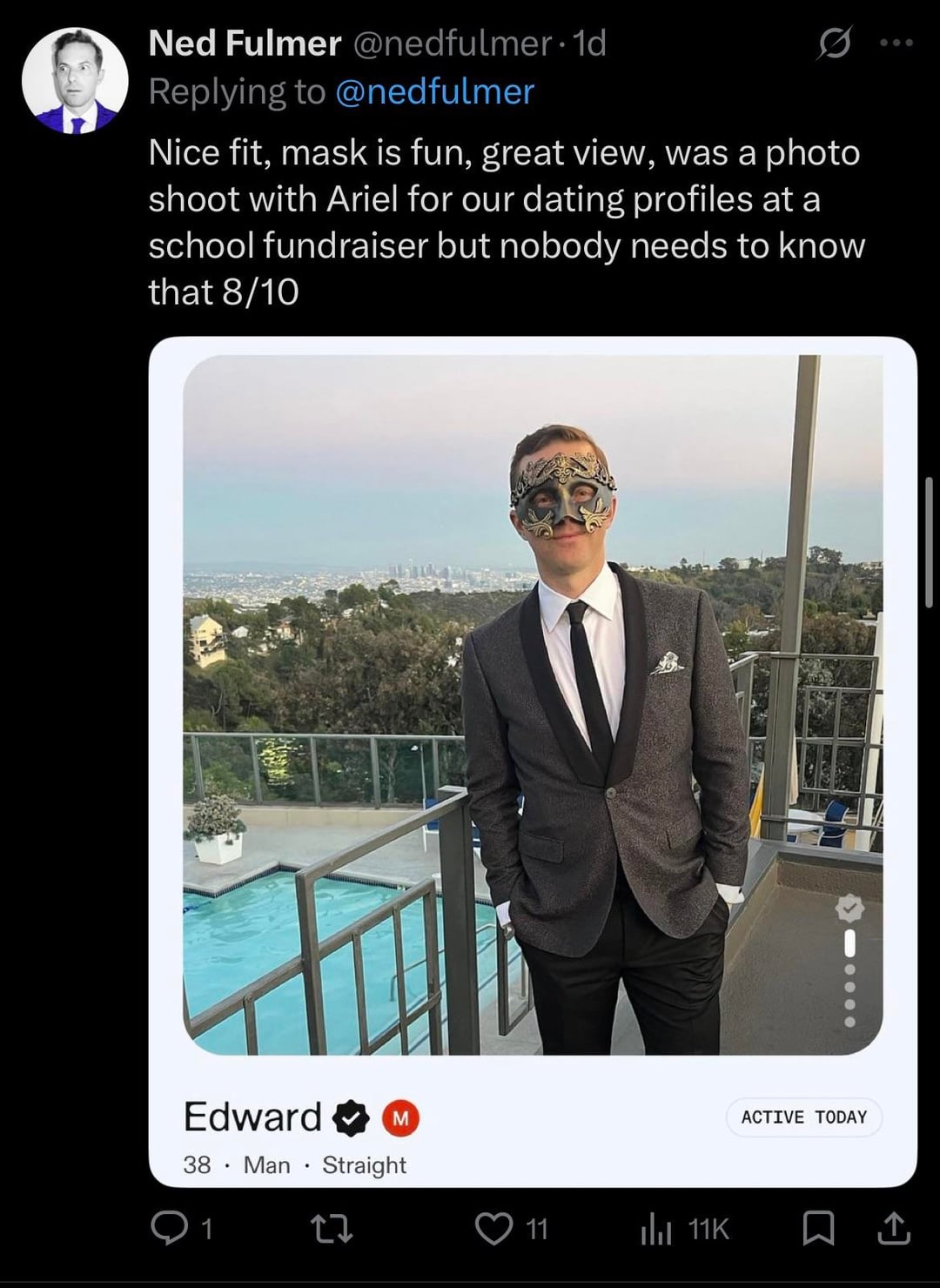This screenshot has width=940, height=1288.
Task: Open the view analytics bar chart icon
Action: pyautogui.click(x=656, y=1229)
